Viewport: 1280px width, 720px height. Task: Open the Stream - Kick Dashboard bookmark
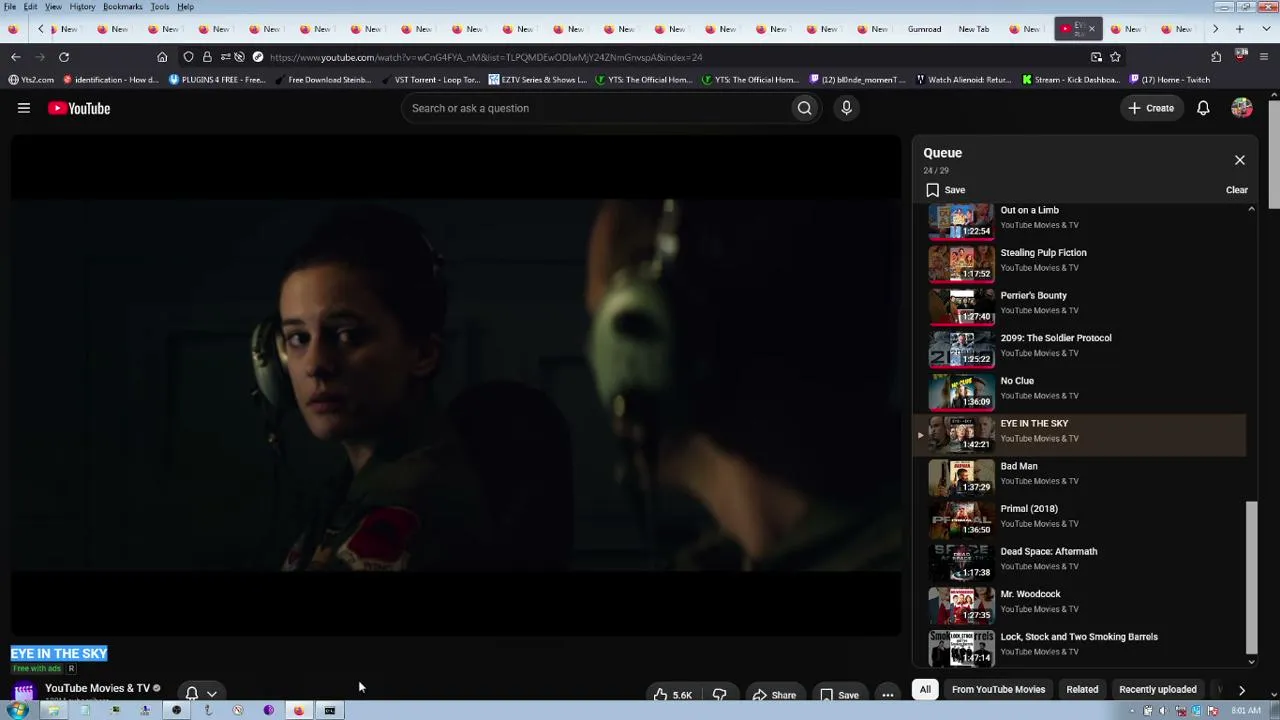click(1069, 80)
